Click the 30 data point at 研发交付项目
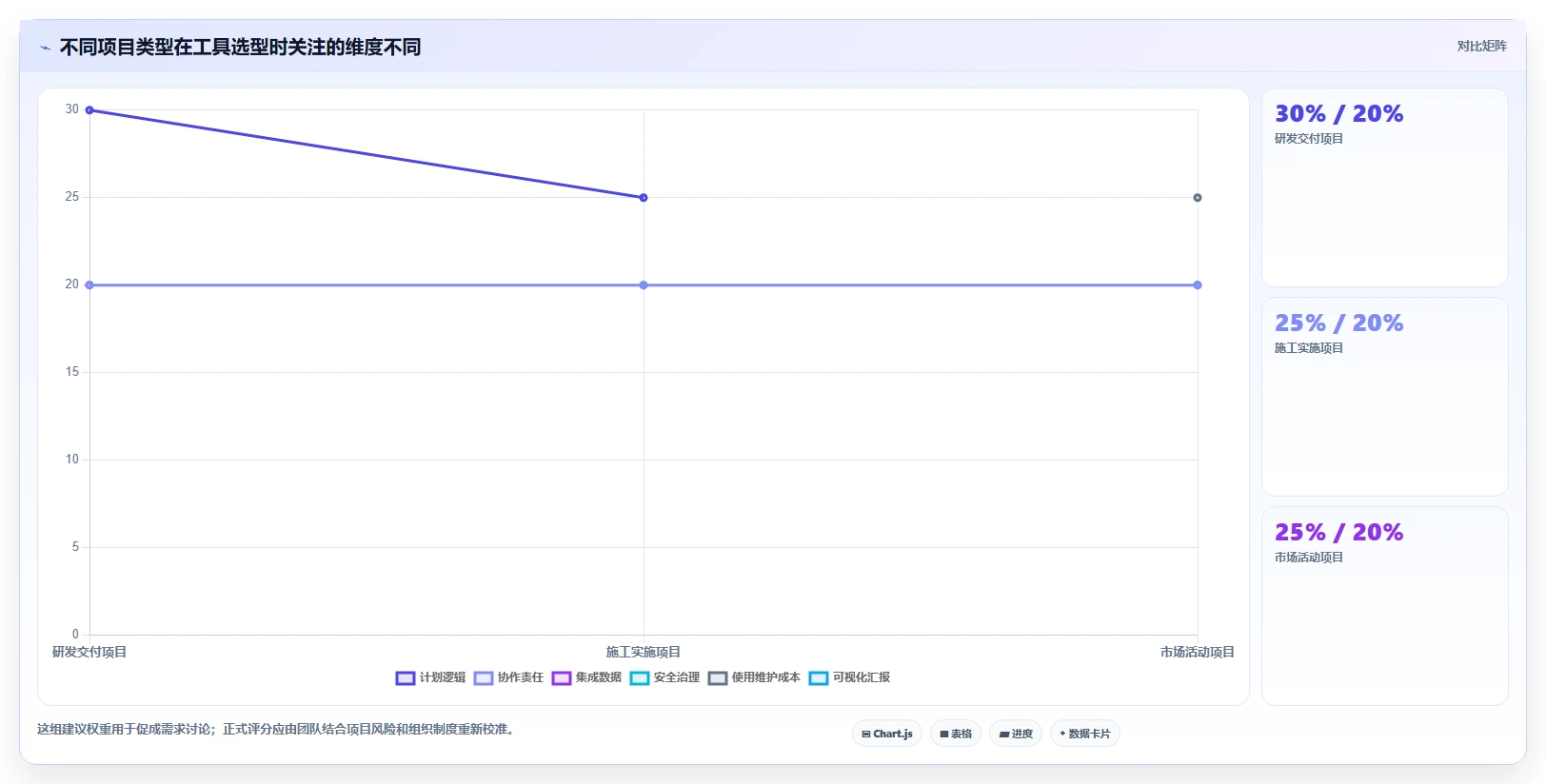This screenshot has height=784, width=1546. tap(89, 110)
